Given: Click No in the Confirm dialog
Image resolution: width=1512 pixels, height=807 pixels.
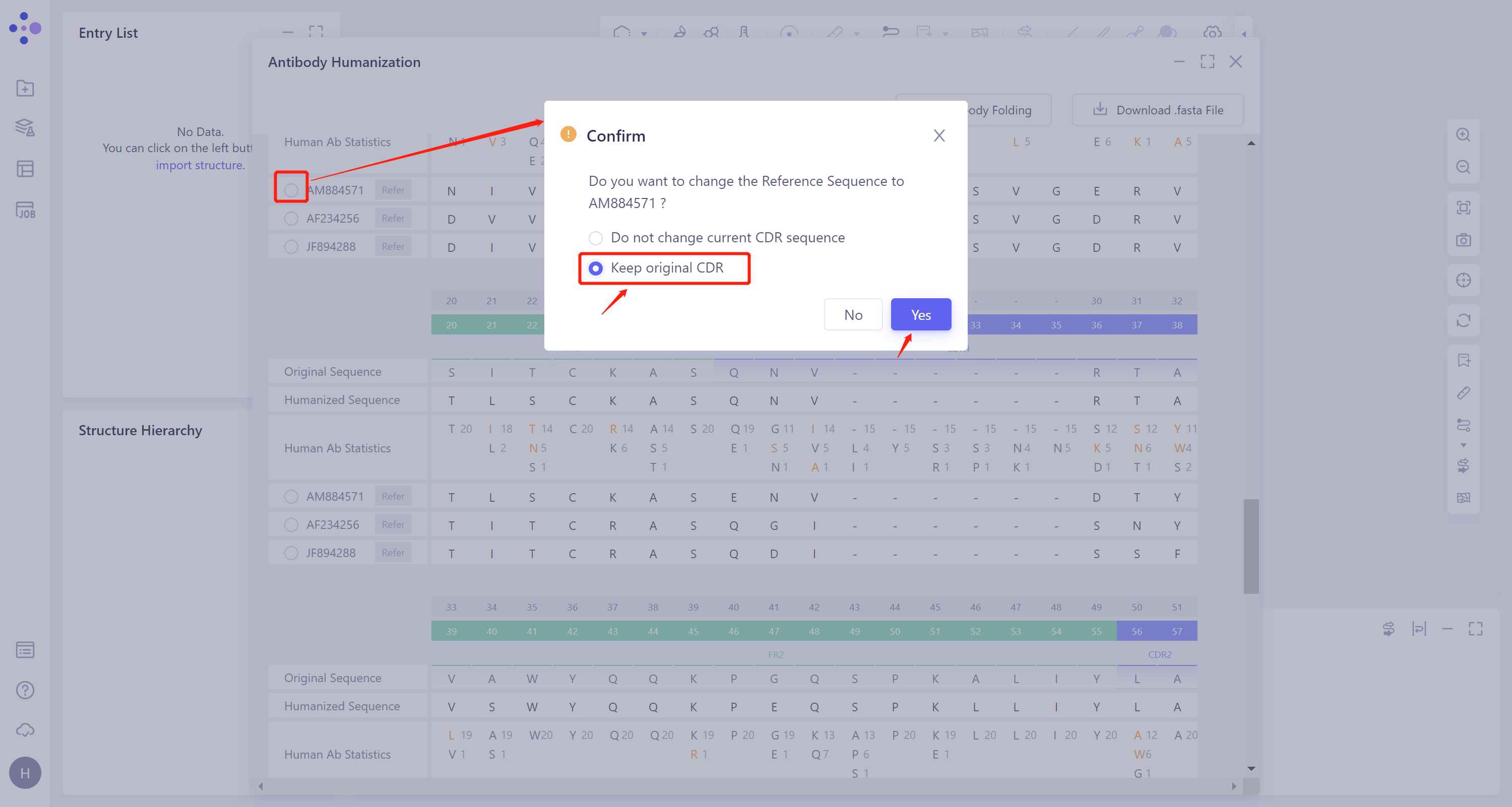Looking at the screenshot, I should tap(853, 315).
